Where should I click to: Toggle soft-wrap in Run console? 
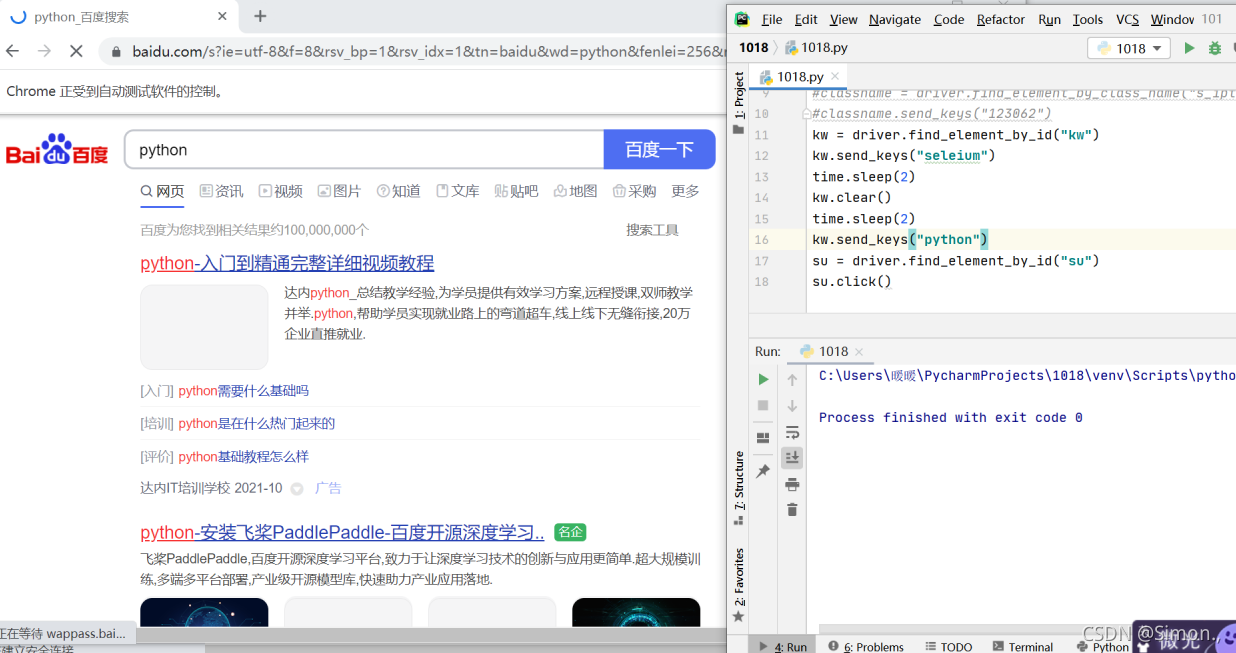[x=792, y=432]
